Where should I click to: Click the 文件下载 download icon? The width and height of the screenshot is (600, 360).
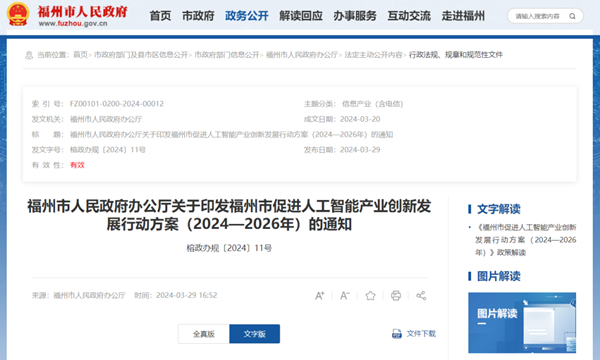point(397,334)
